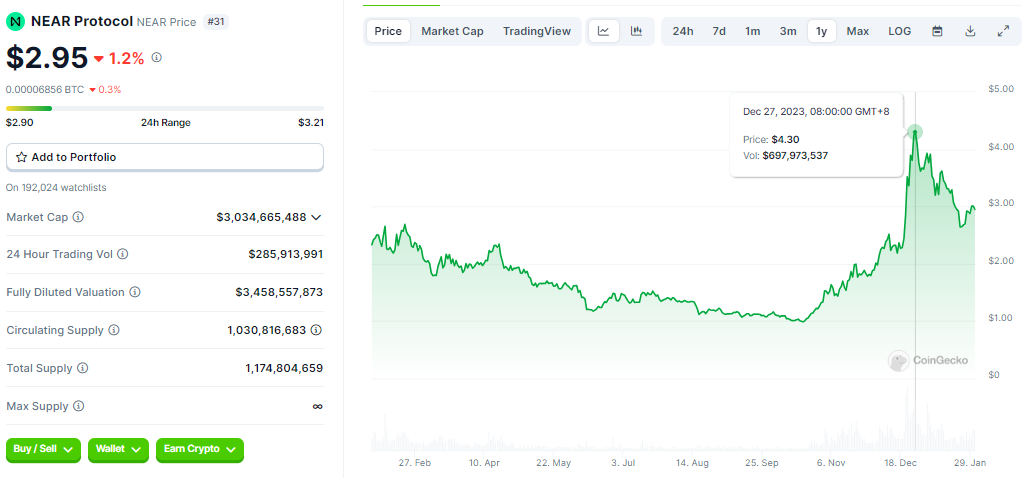Set chart range to 7d
The width and height of the screenshot is (1025, 478).
coord(719,31)
